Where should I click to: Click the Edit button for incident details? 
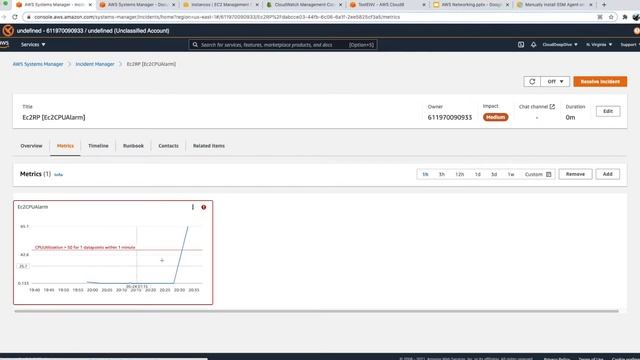[x=608, y=111]
